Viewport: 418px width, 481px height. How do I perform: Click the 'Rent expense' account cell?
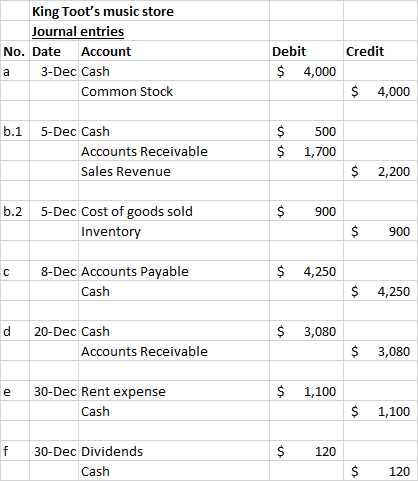pos(174,391)
